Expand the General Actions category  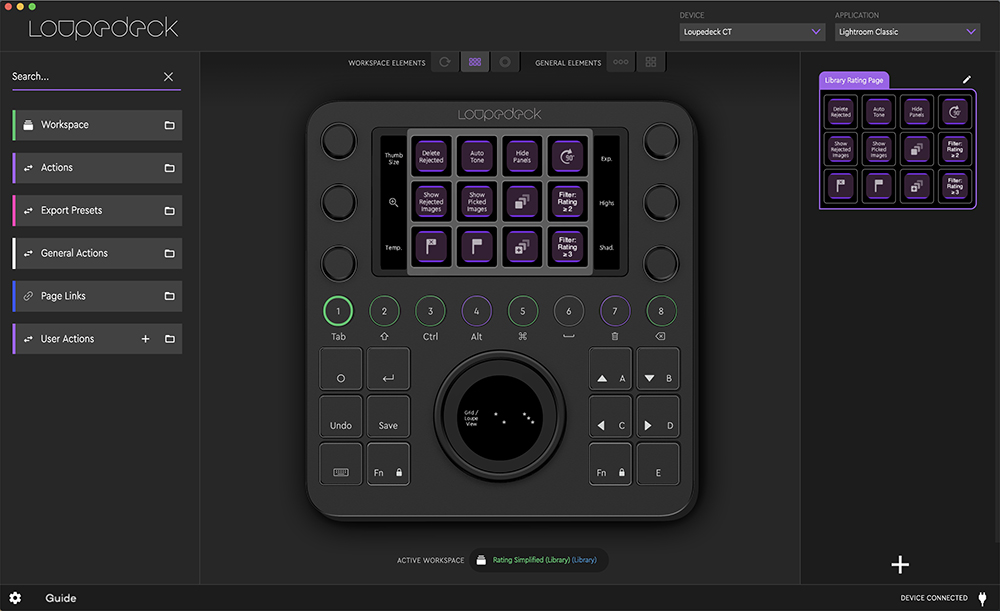tap(98, 253)
